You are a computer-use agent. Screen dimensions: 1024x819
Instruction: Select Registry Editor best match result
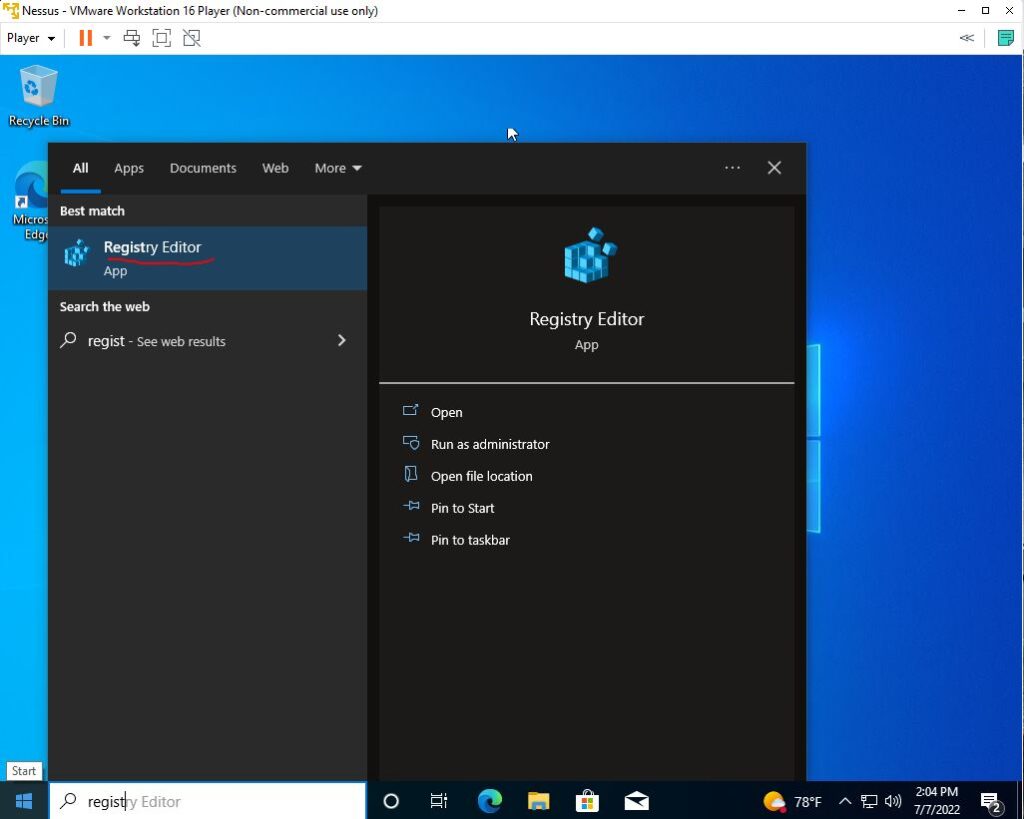click(x=207, y=258)
